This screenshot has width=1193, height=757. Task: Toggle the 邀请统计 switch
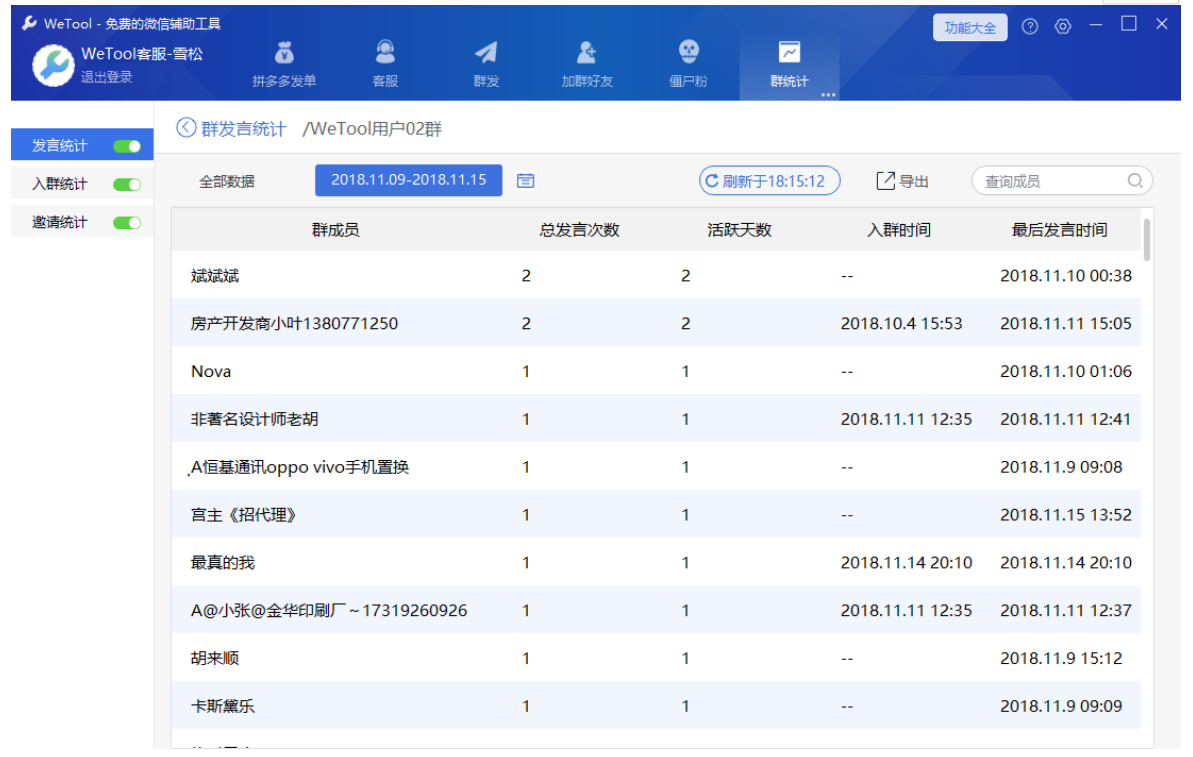coord(127,222)
